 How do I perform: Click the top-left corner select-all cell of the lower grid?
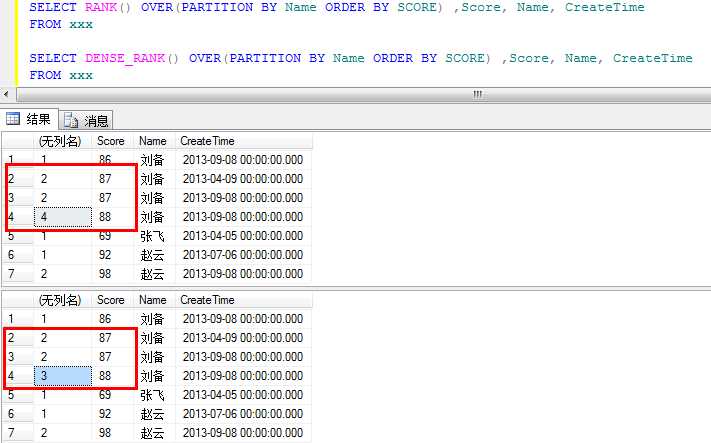tap(18, 300)
